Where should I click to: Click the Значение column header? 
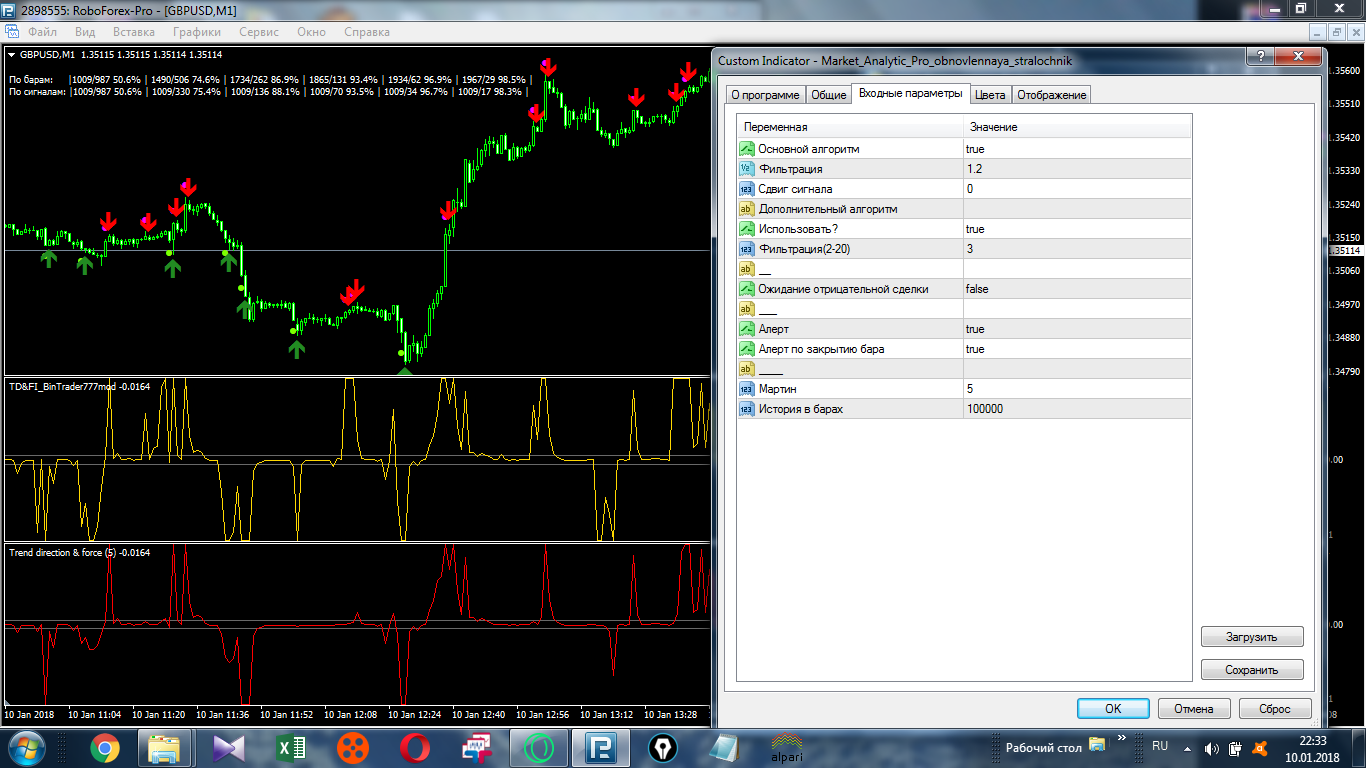tap(1077, 127)
